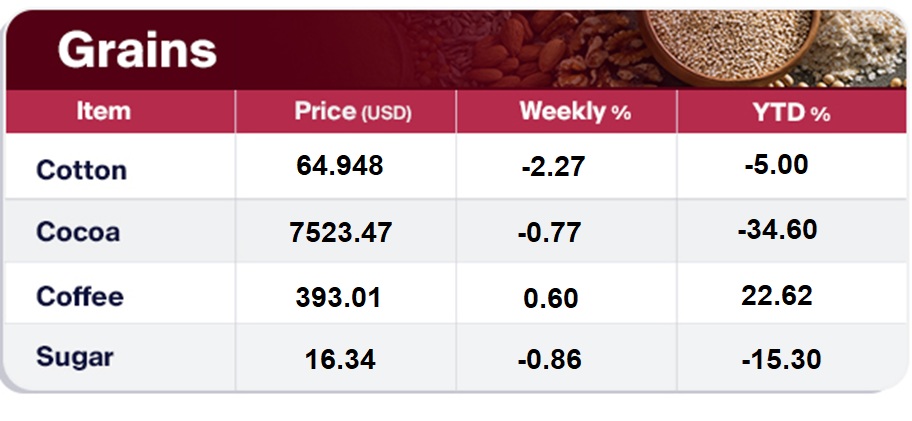Viewport: 912px width, 421px height.
Task: Open the Coffee row label
Action: click(80, 296)
